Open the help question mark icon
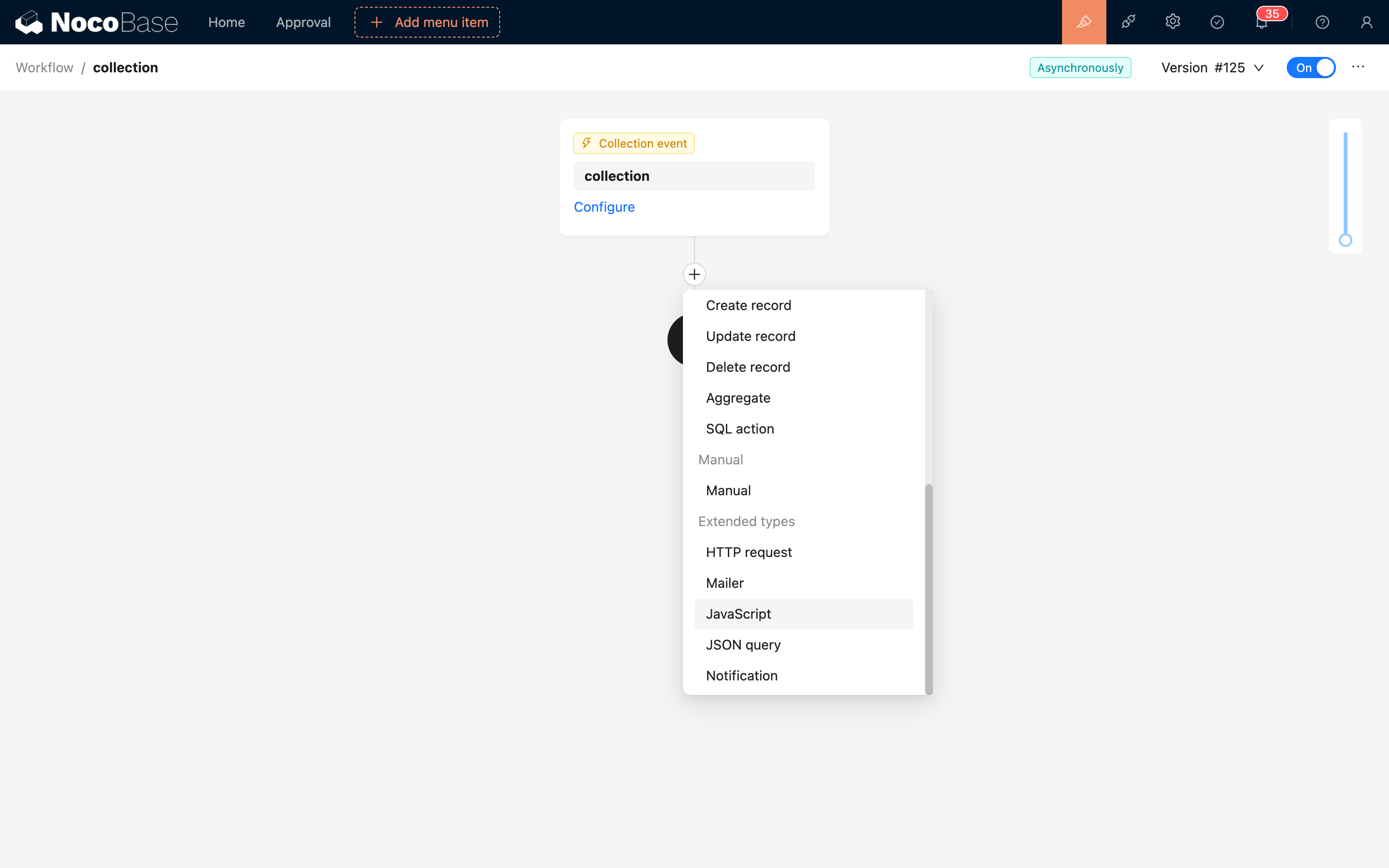Image resolution: width=1389 pixels, height=868 pixels. [x=1322, y=22]
